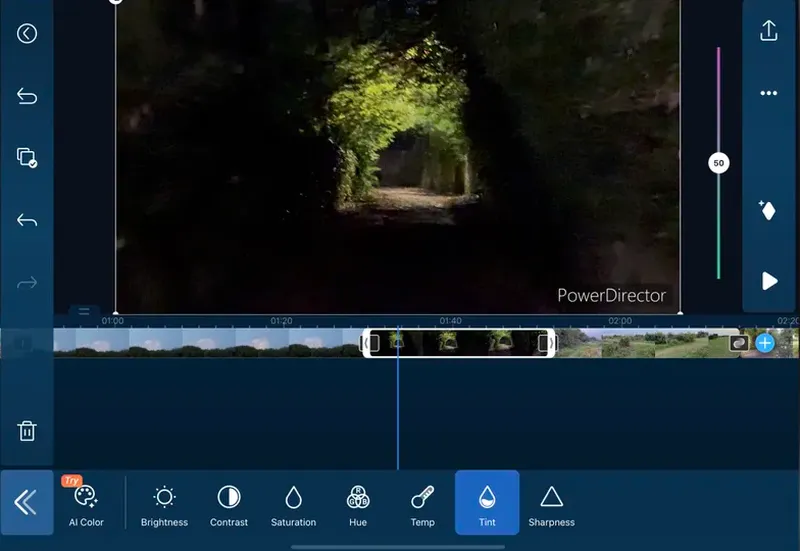Click the greyed redo arrow icon
Viewport: 800px width, 551px height.
pyautogui.click(x=27, y=282)
